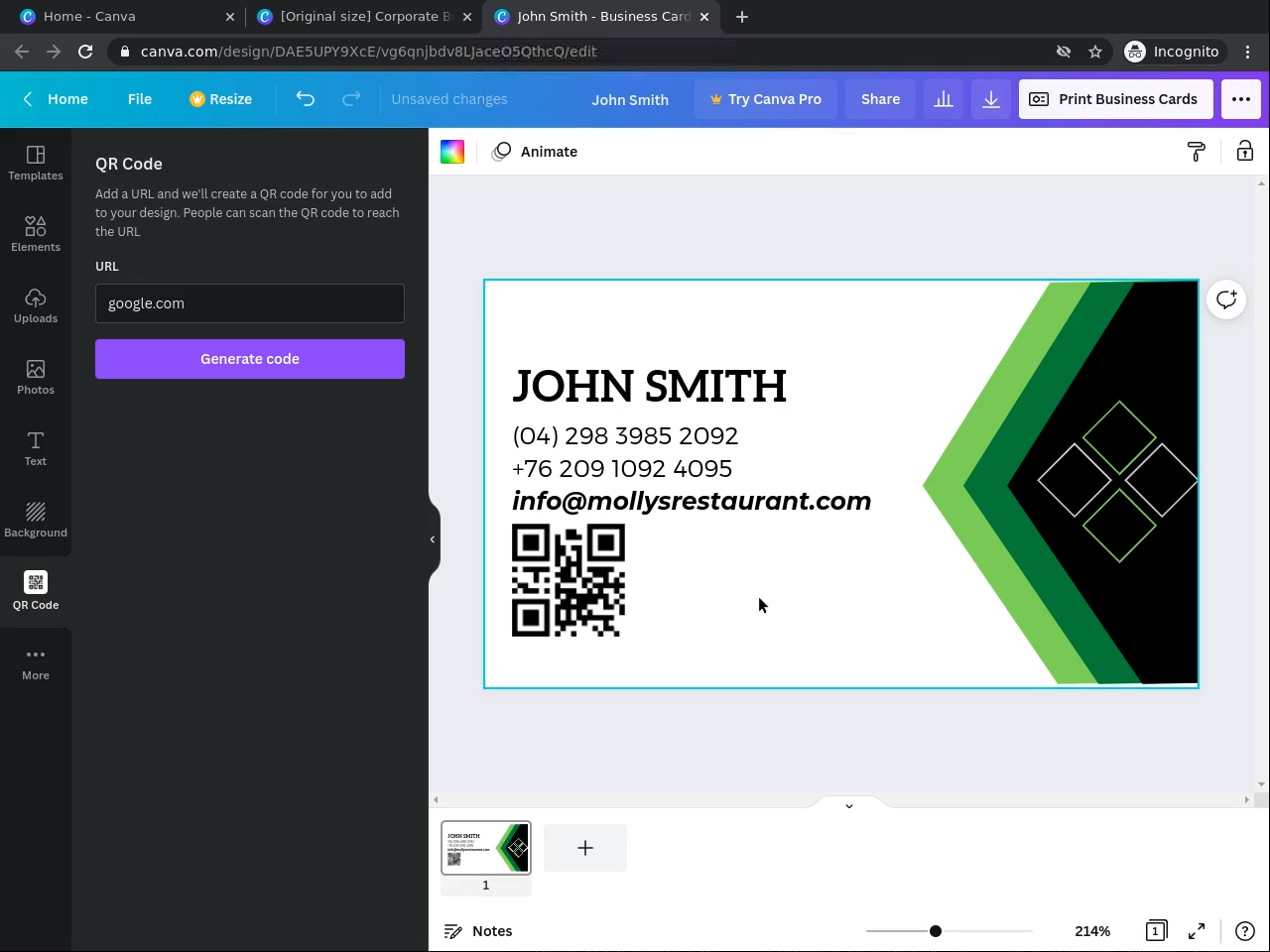
Task: Select the email text on the card
Action: [692, 501]
